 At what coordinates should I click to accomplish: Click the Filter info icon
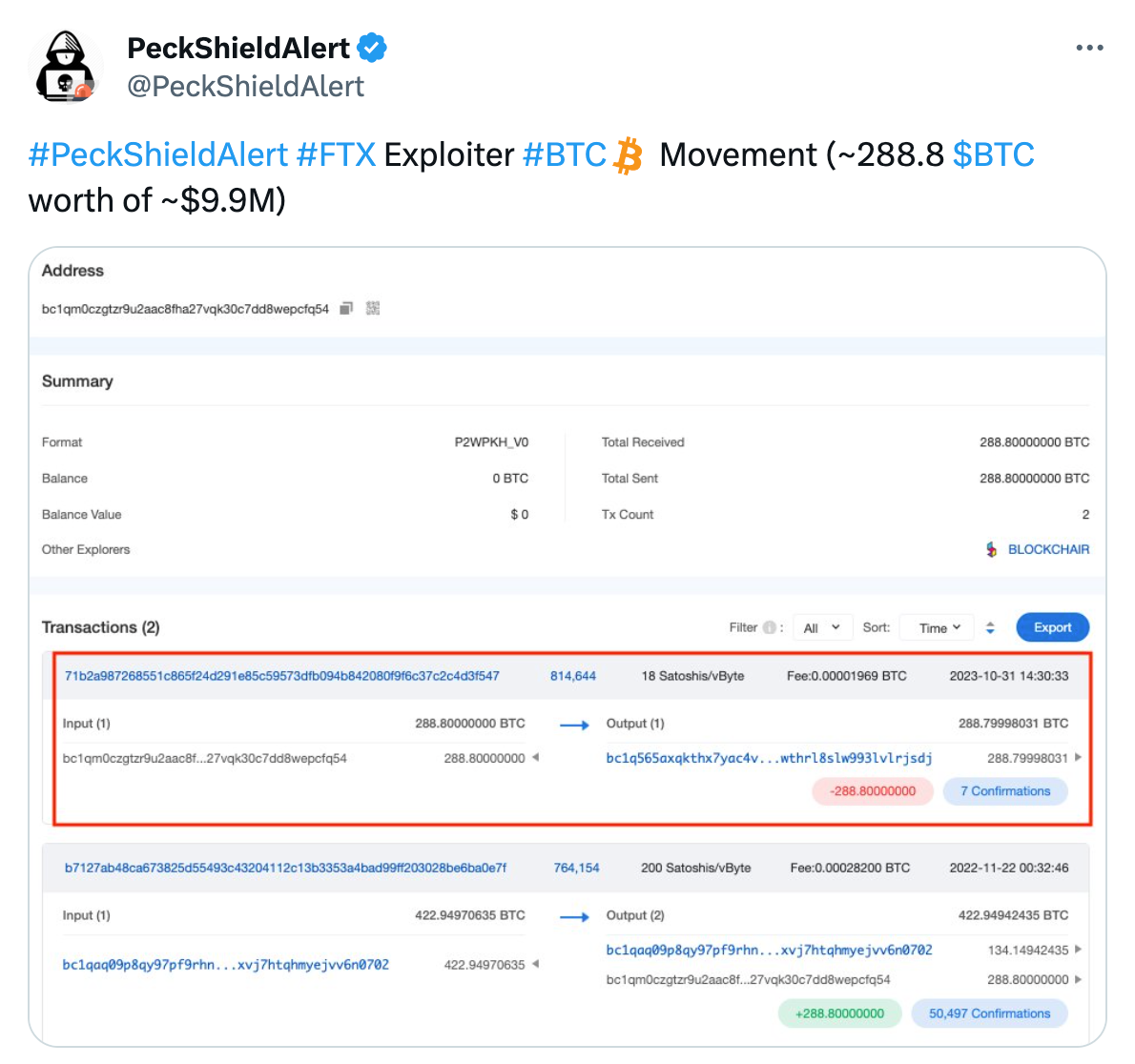tap(770, 627)
